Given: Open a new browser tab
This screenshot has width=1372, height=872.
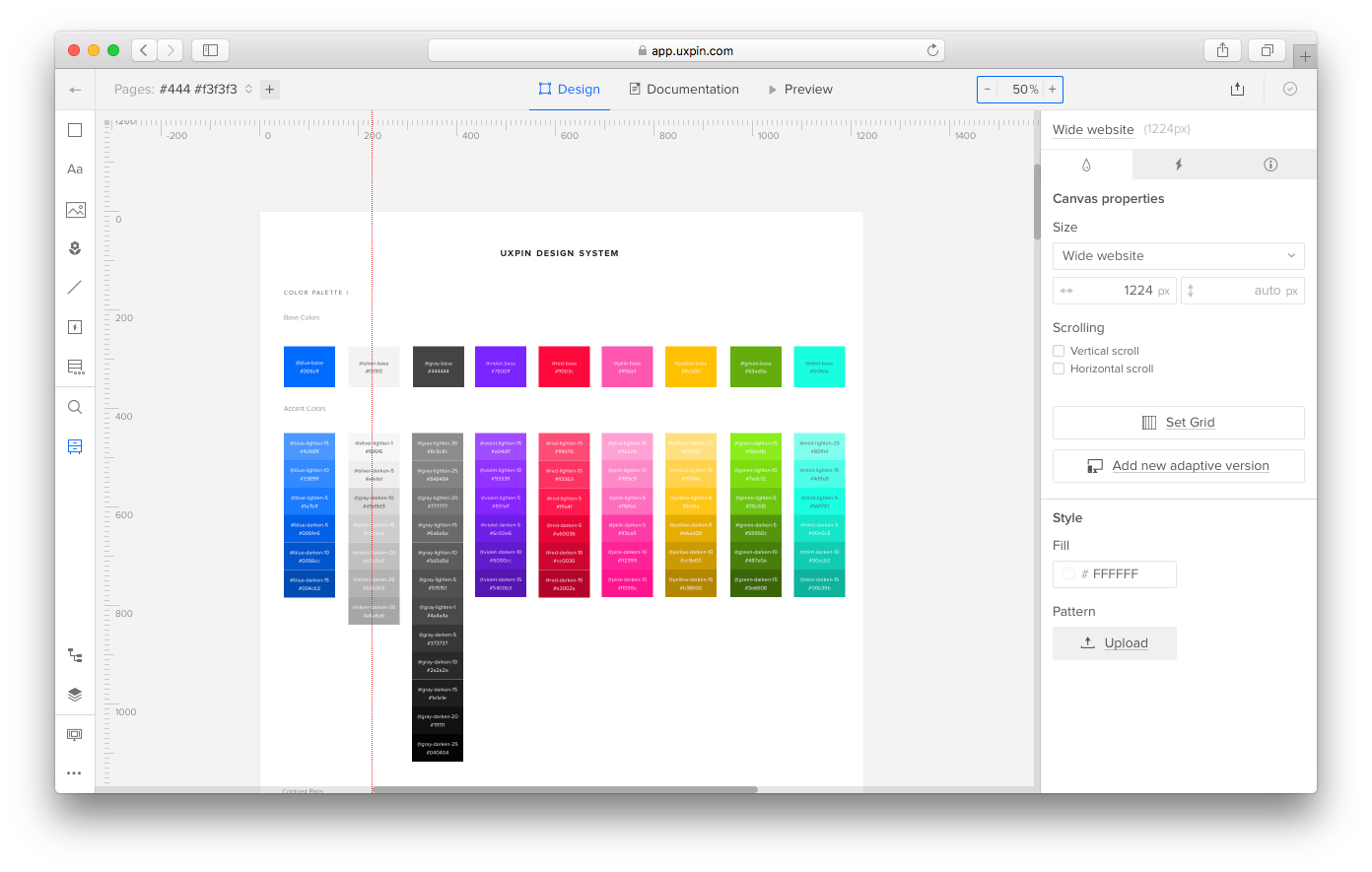Looking at the screenshot, I should (1305, 56).
